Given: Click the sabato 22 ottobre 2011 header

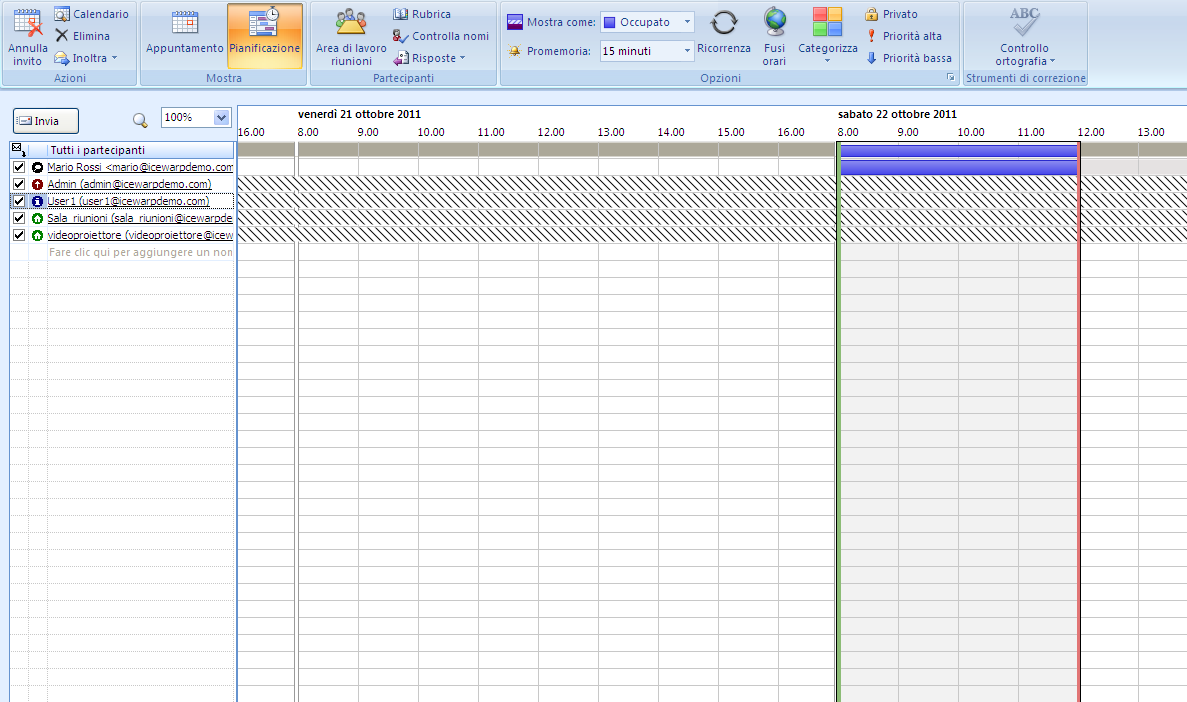Looking at the screenshot, I should 897,114.
